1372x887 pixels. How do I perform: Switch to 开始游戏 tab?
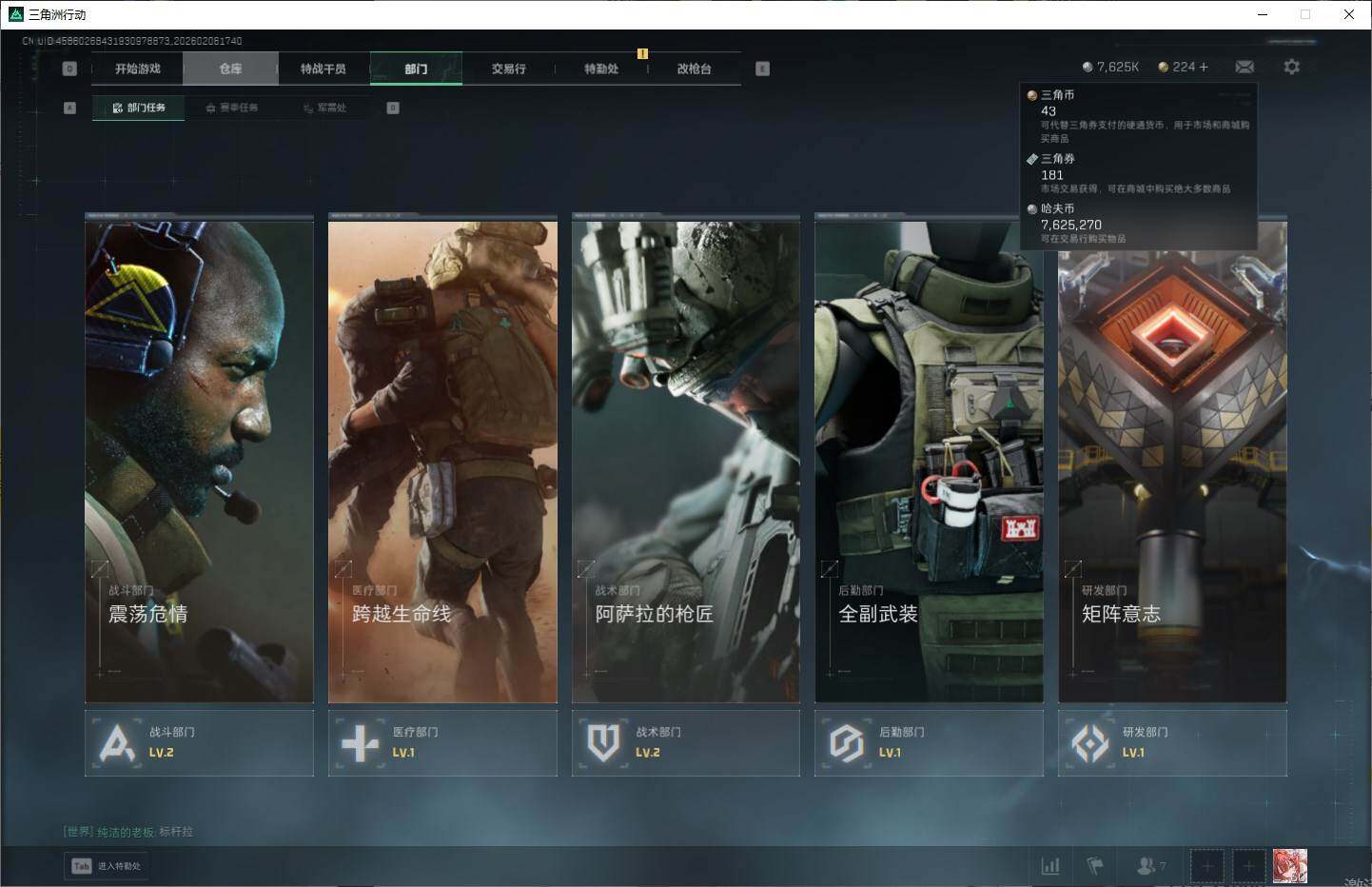(x=138, y=69)
